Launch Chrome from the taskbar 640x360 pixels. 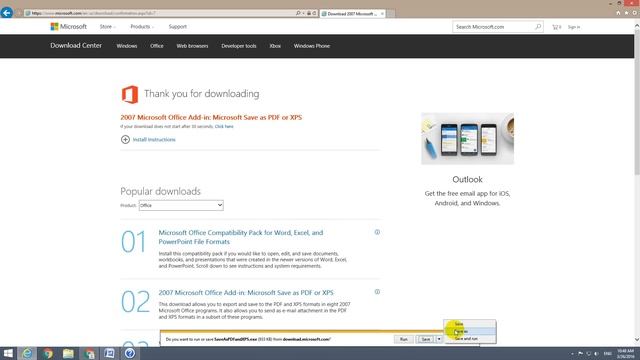pyautogui.click(x=48, y=353)
